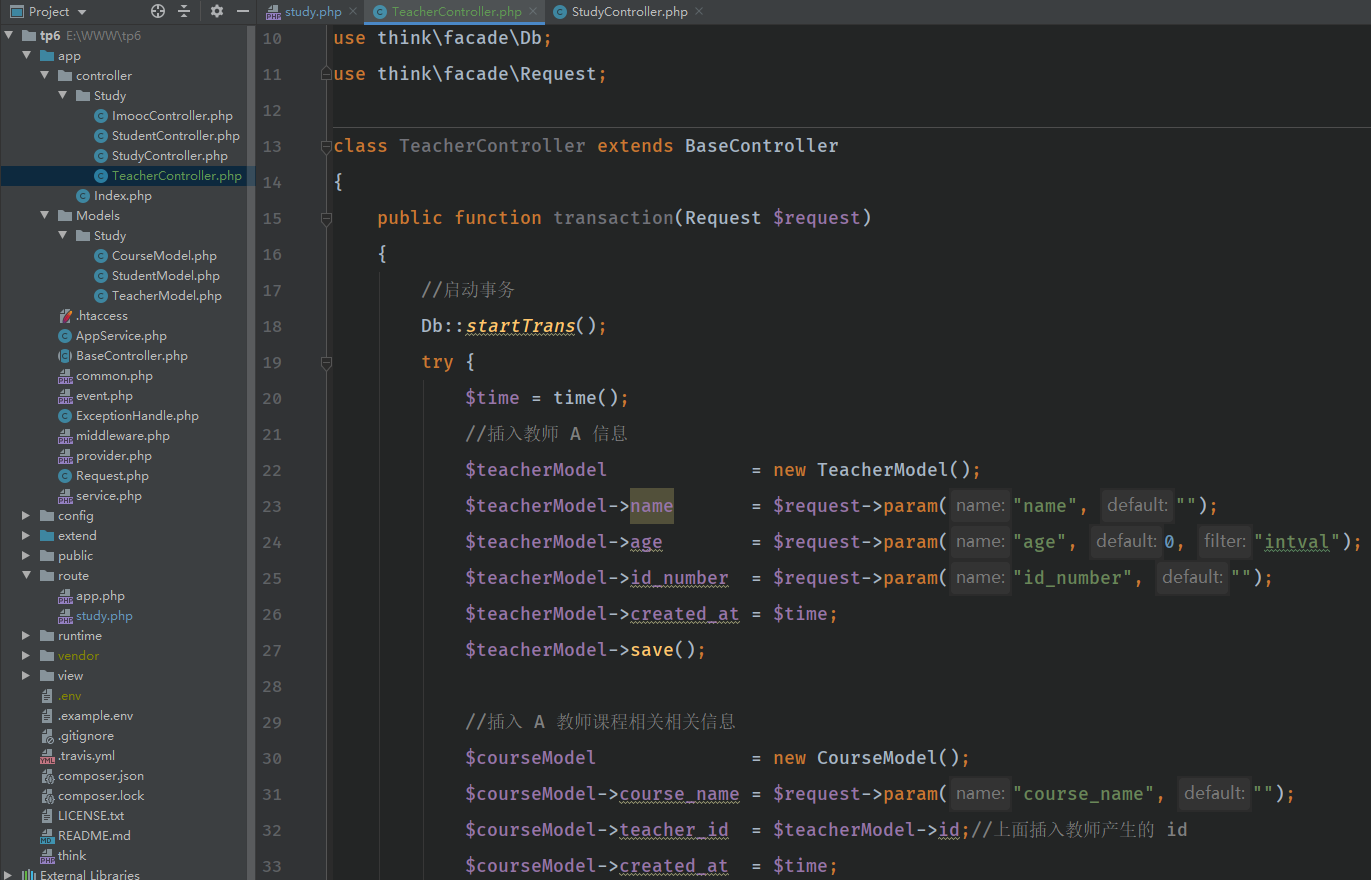Open CourseModel.php in project tree
1371x880 pixels.
click(164, 256)
